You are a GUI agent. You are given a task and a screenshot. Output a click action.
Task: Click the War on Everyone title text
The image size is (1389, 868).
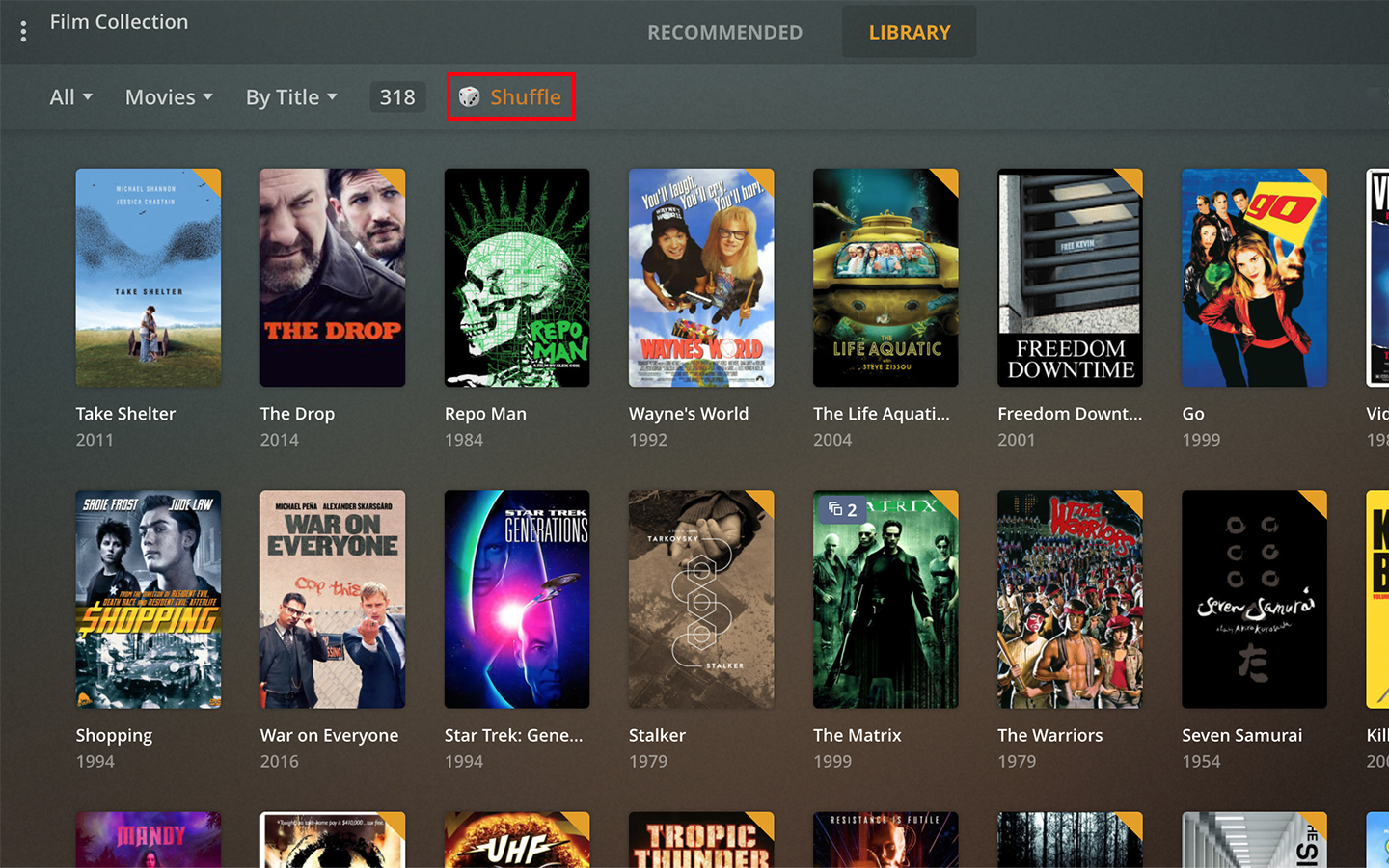(x=329, y=735)
